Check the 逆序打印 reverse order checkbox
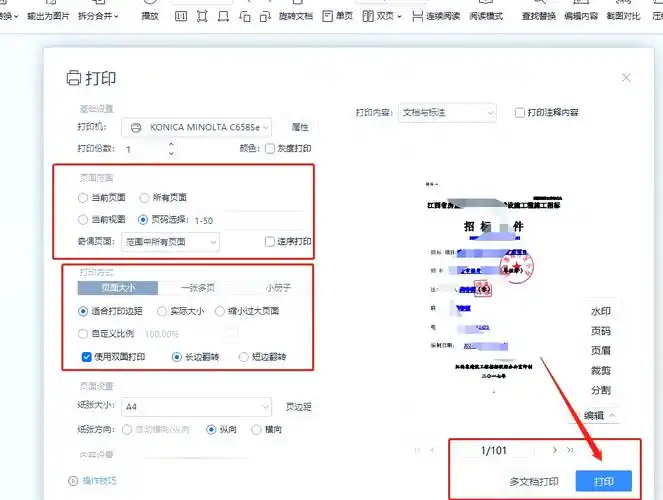 click(x=270, y=242)
